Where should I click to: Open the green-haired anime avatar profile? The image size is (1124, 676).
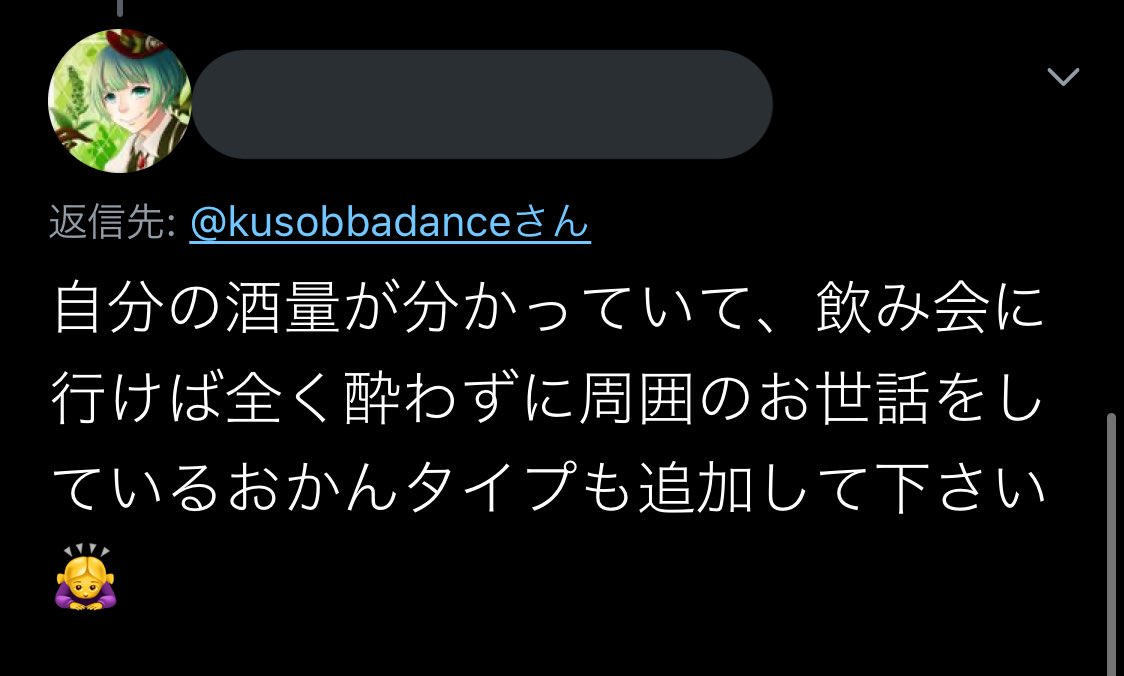click(120, 101)
